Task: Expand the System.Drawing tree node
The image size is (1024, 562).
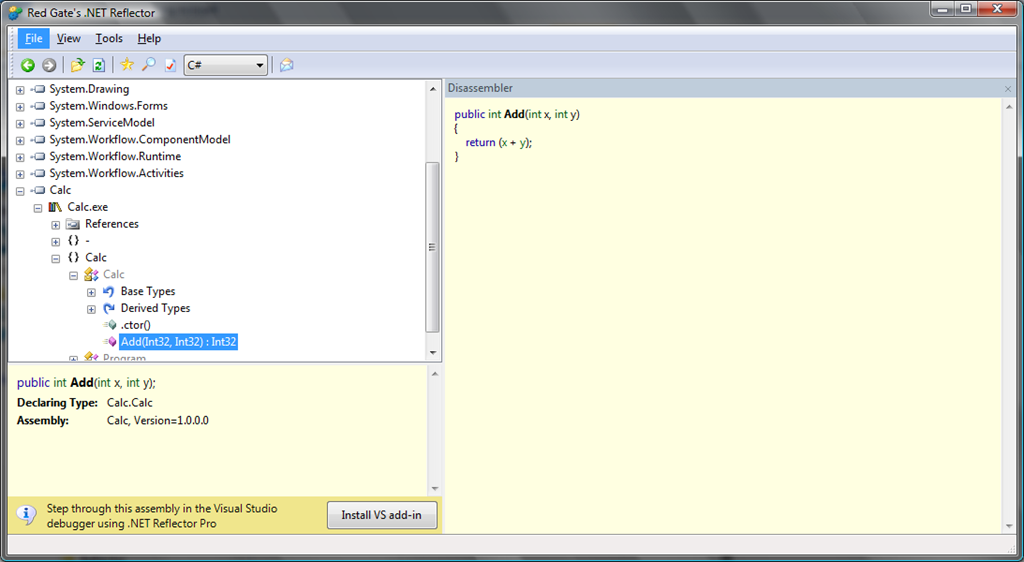Action: click(20, 89)
